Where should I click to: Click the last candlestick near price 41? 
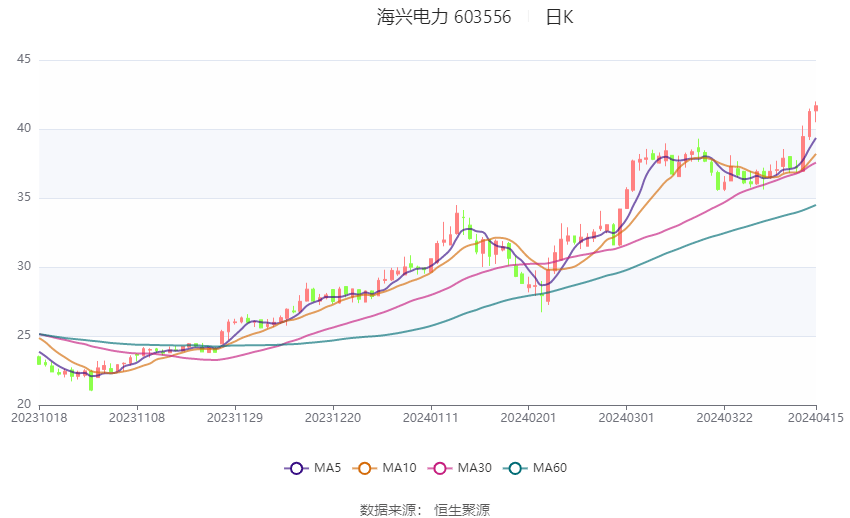click(x=816, y=108)
